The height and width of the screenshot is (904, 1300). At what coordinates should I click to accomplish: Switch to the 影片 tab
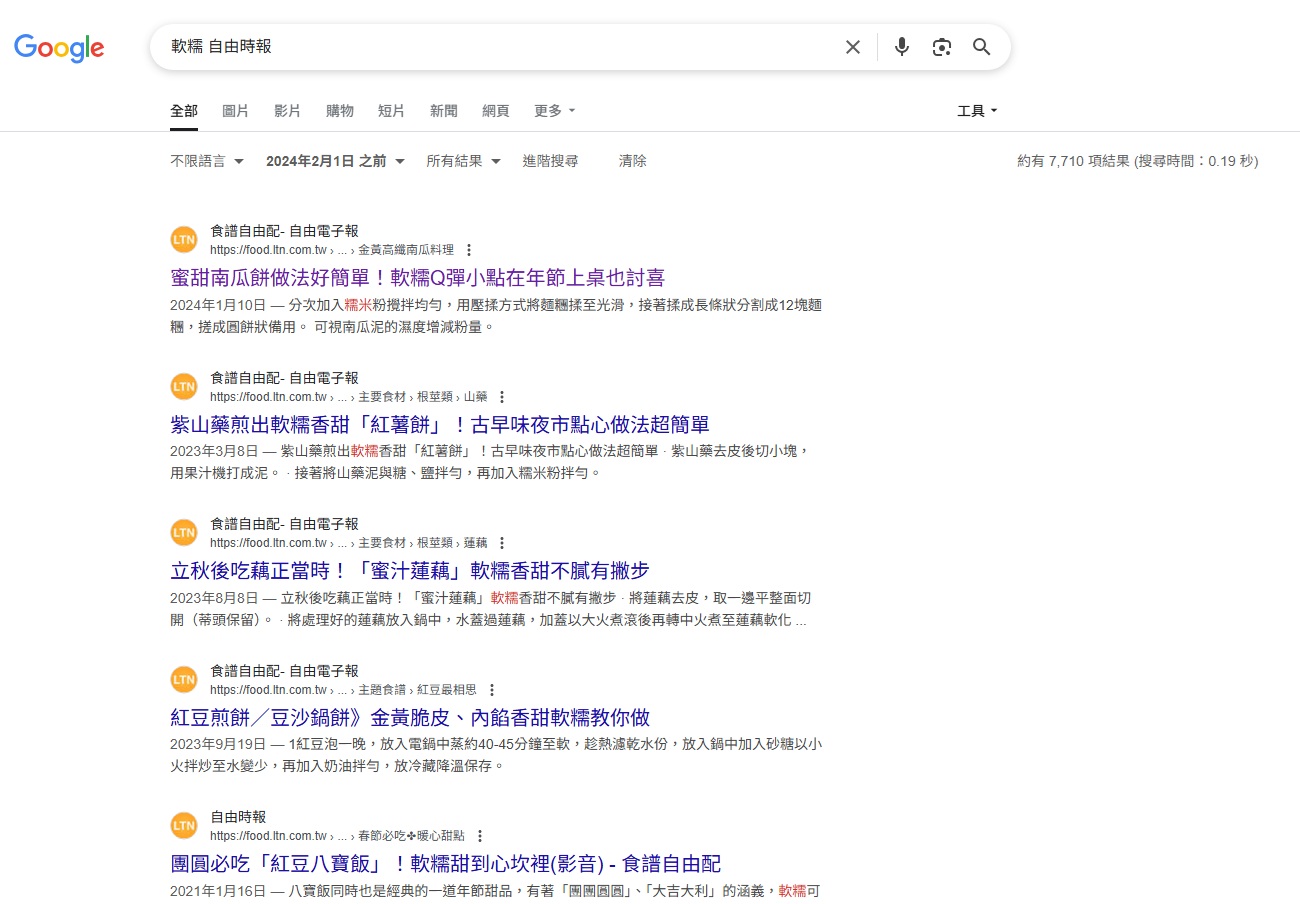tap(288, 111)
